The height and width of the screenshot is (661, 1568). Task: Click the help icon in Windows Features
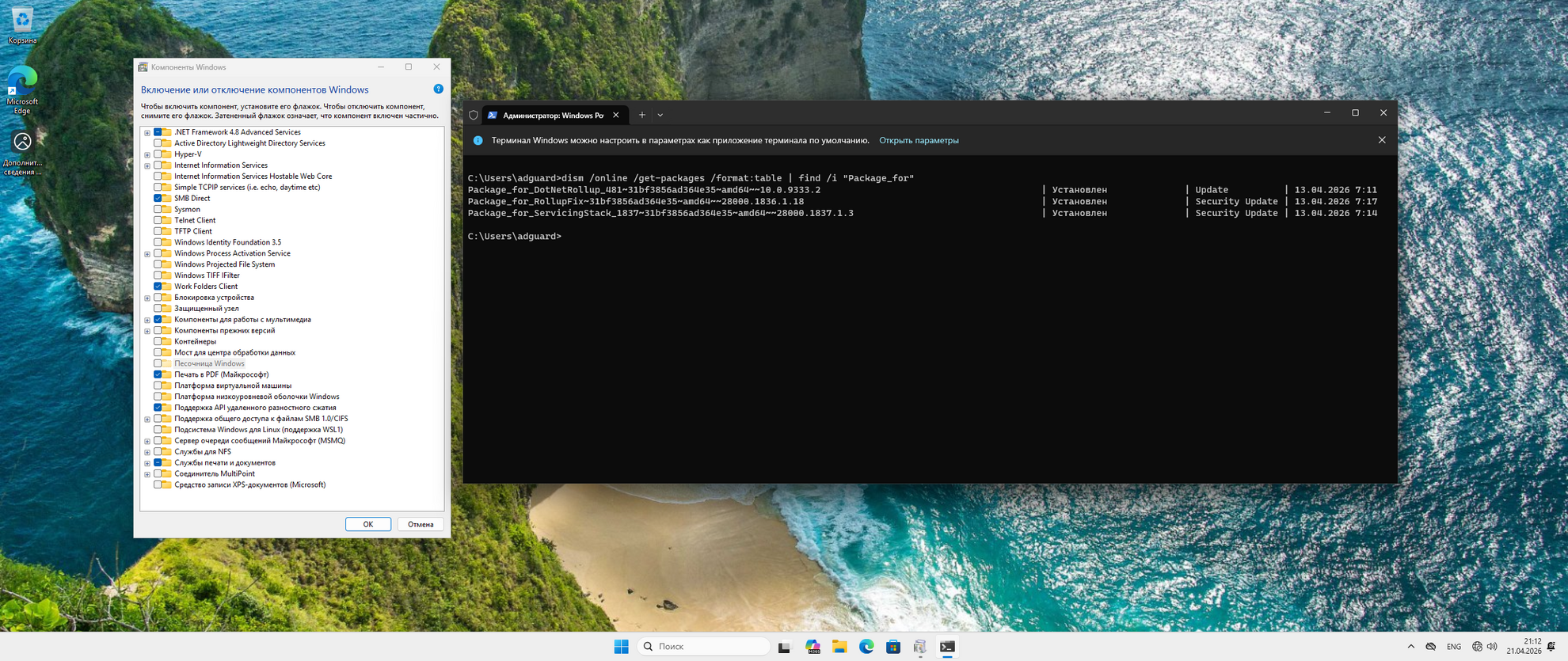[438, 89]
